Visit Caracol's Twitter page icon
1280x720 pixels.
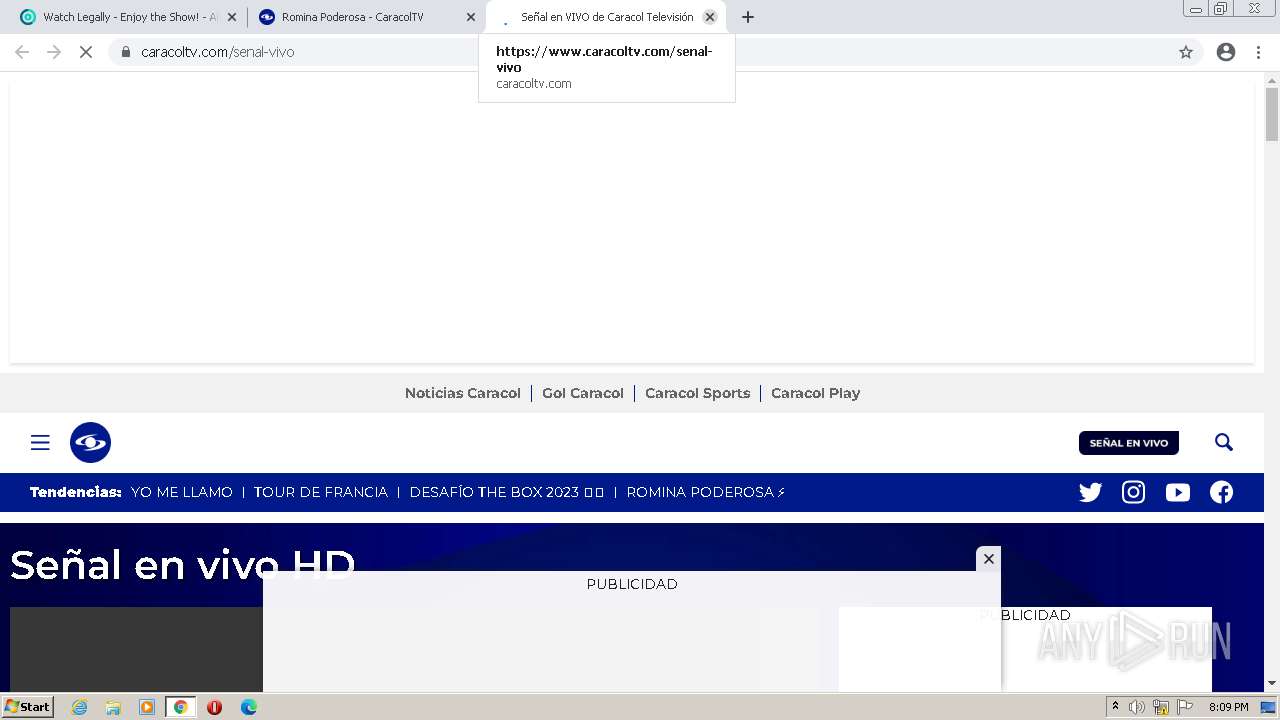tap(1090, 492)
